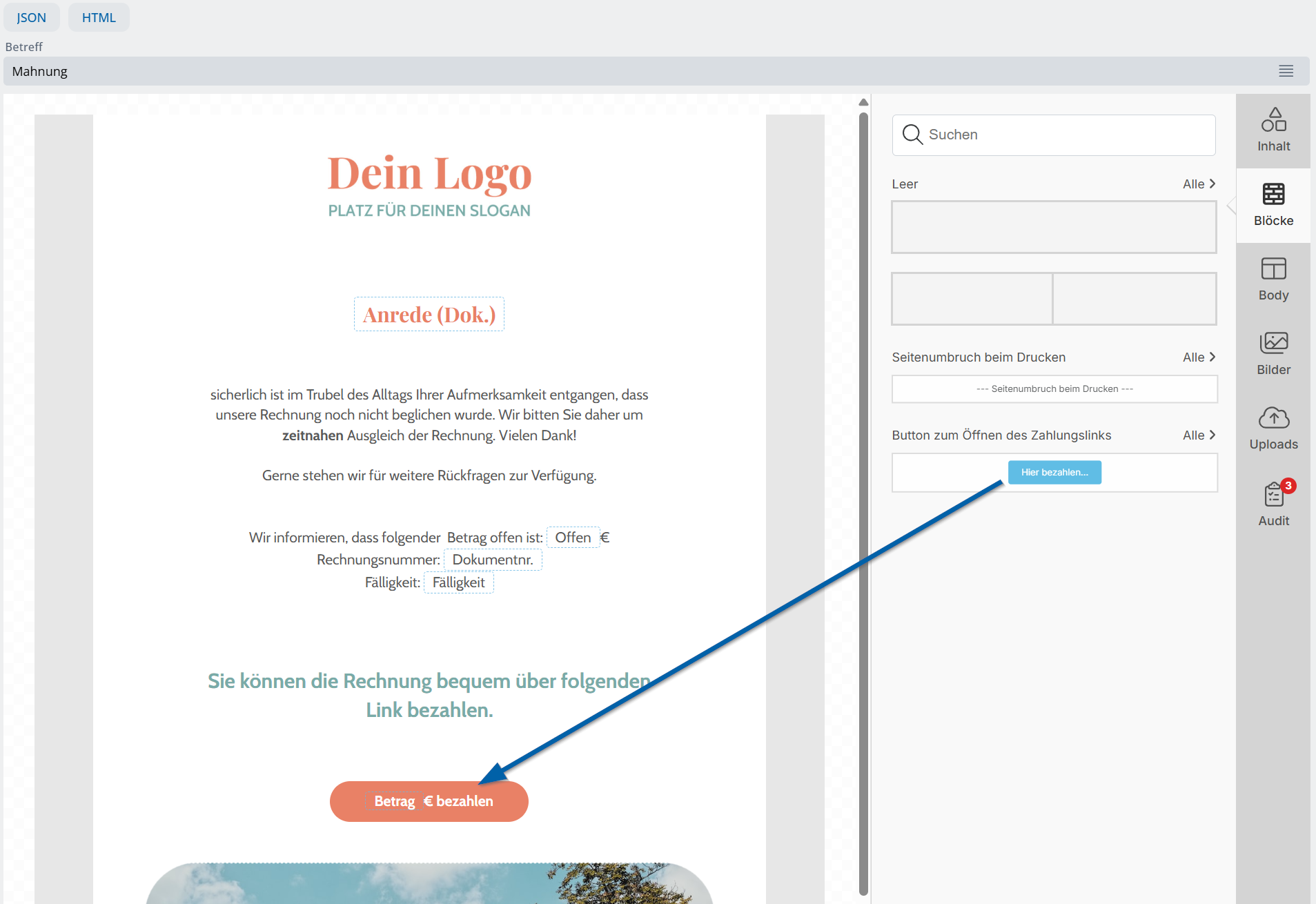This screenshot has height=904, width=1316.
Task: Switch to the JSON tab
Action: click(32, 17)
